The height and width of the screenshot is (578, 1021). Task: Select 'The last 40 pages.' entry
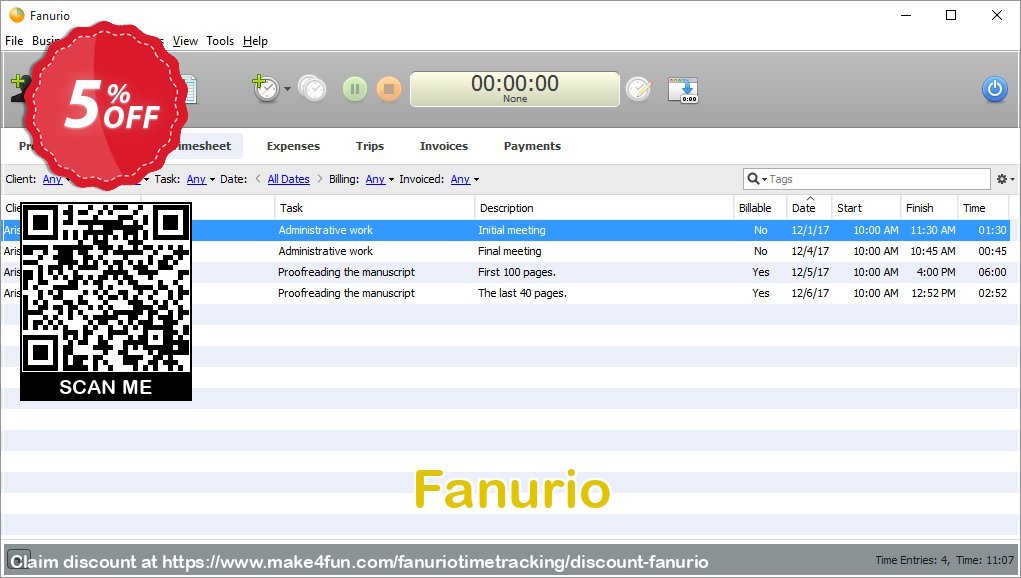pyautogui.click(x=522, y=293)
